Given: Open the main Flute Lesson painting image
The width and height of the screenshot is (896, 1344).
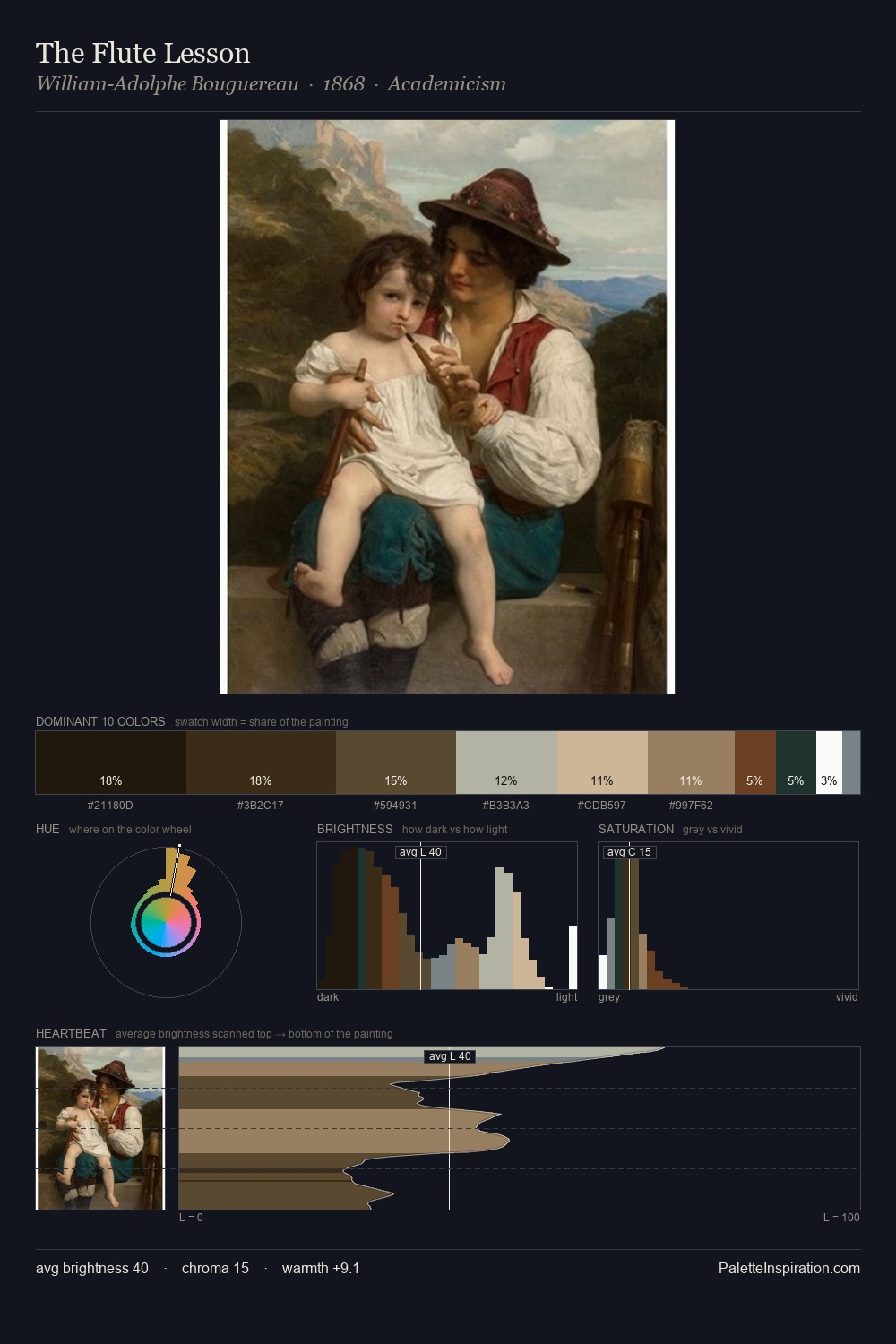Looking at the screenshot, I should coord(447,407).
